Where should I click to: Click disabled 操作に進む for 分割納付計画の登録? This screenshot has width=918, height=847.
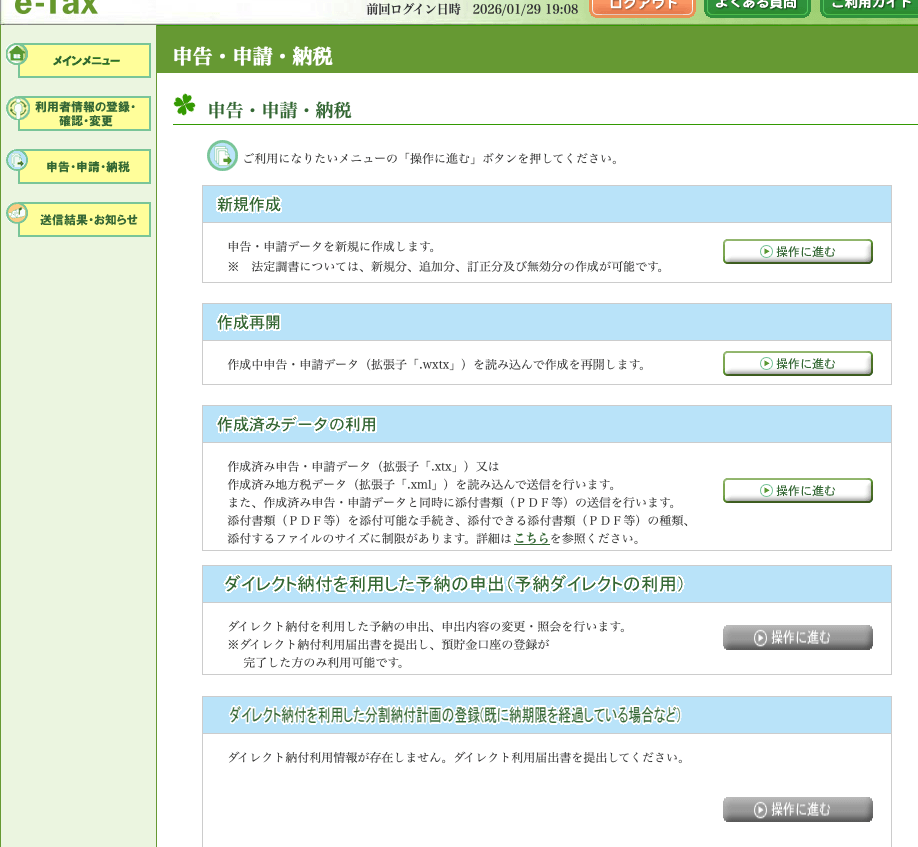tap(797, 810)
